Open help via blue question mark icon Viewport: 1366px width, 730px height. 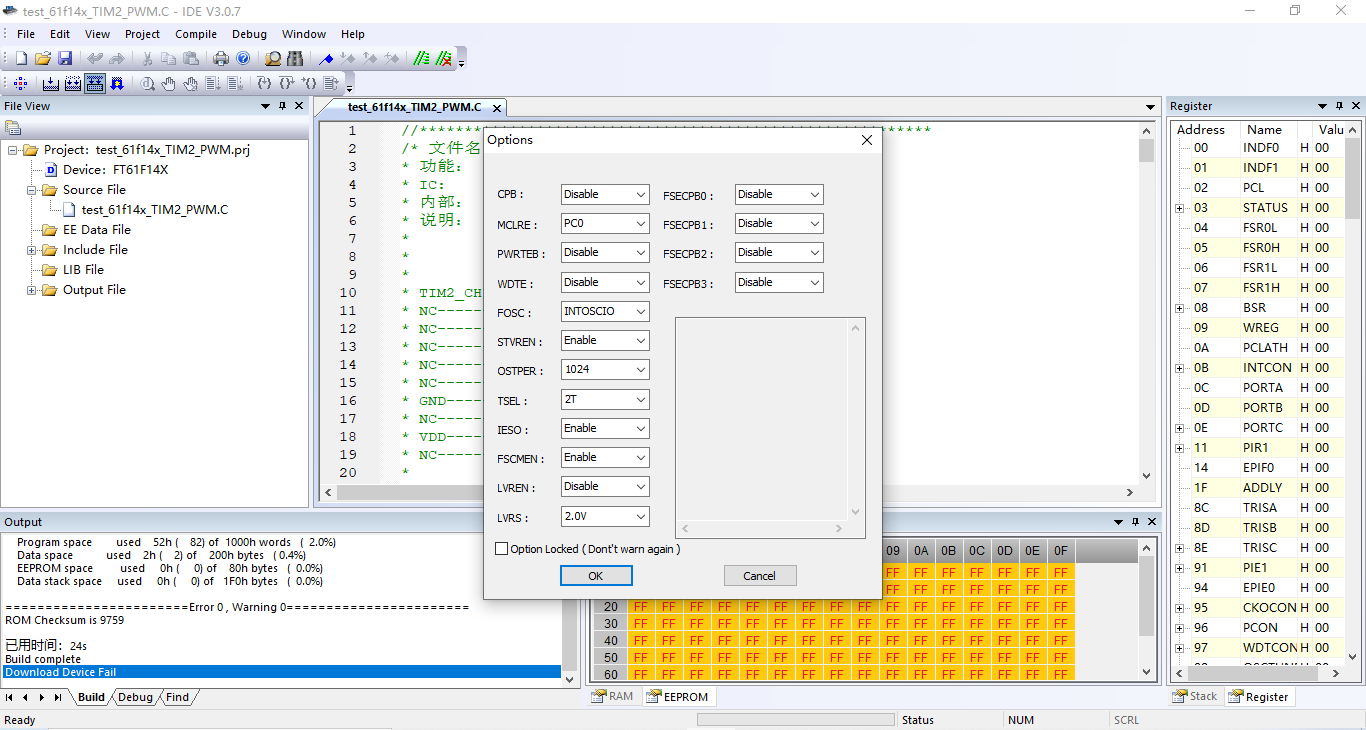(243, 59)
